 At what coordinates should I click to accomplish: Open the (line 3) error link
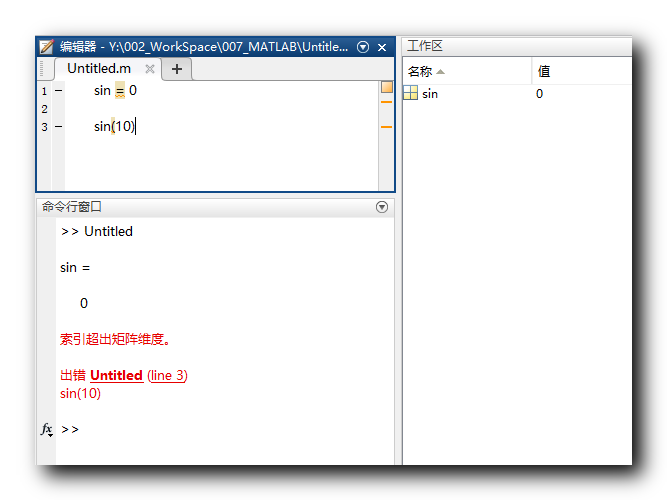pos(167,375)
